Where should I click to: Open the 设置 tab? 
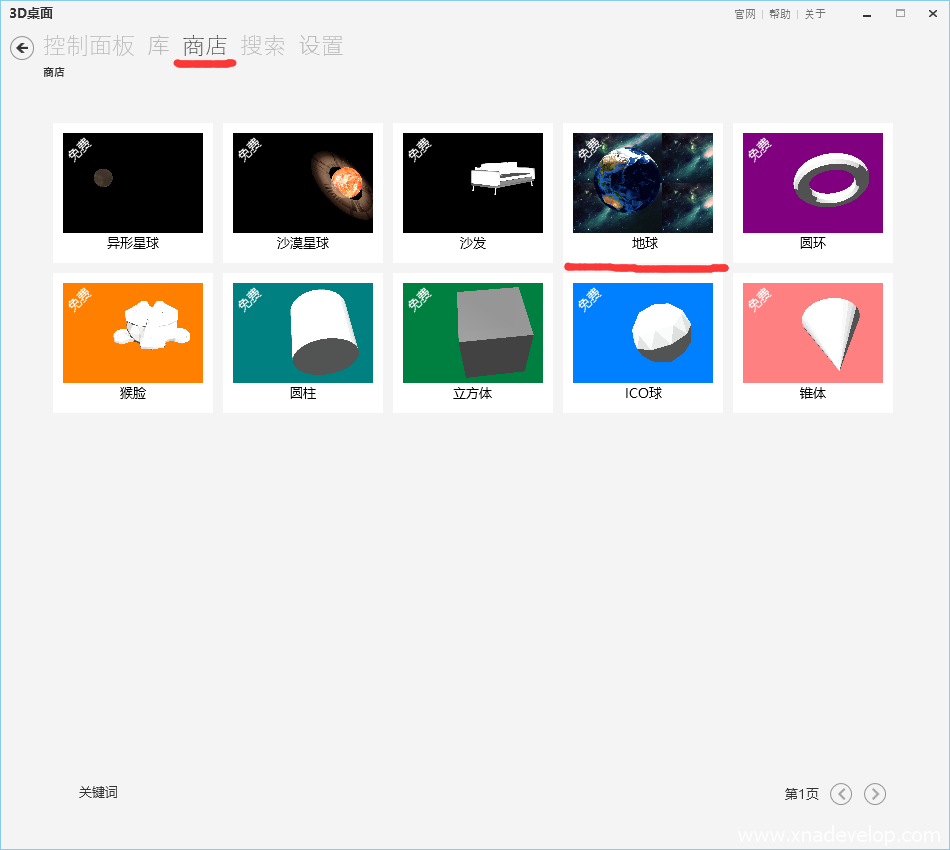(321, 46)
